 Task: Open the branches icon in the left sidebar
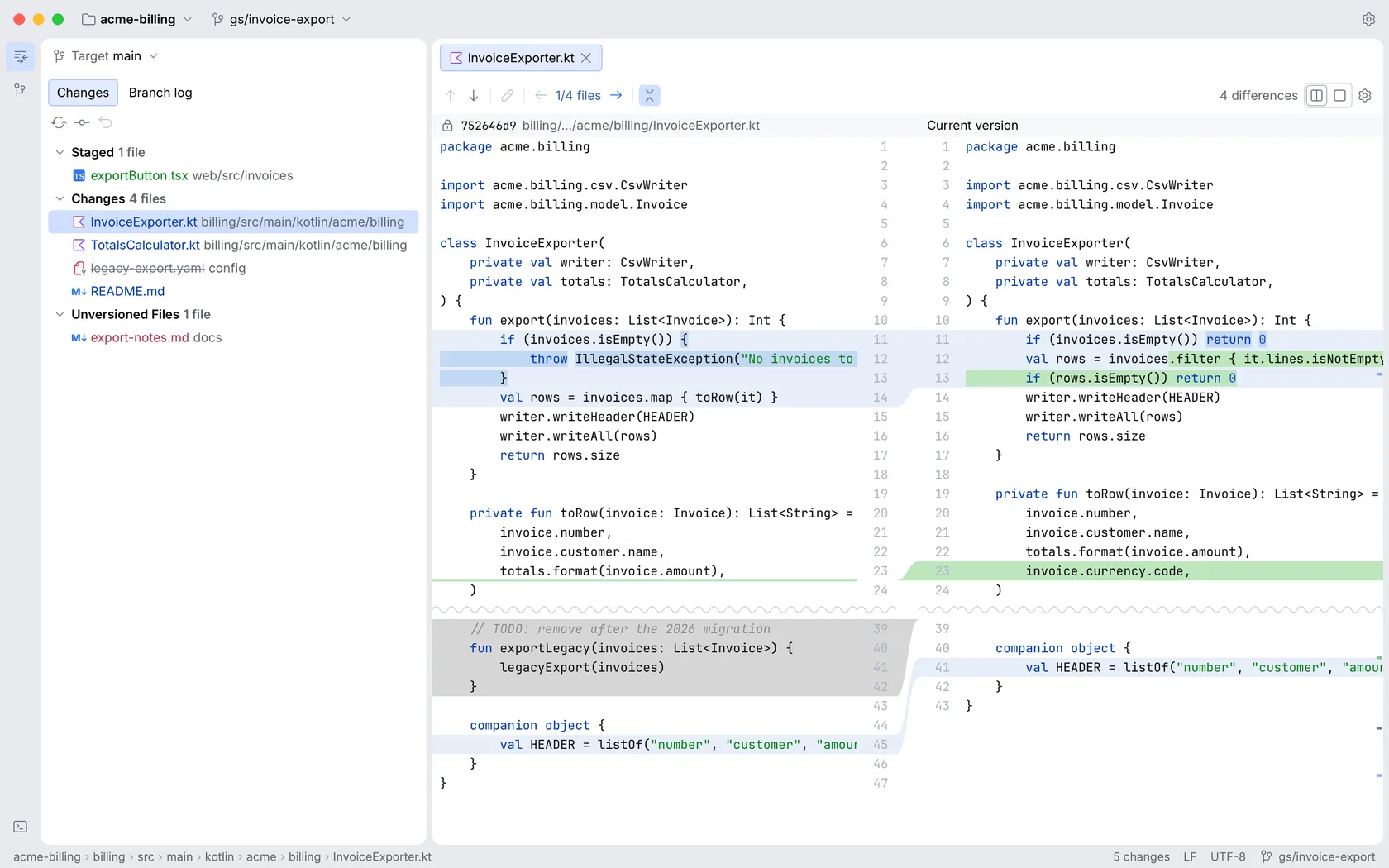point(21,89)
